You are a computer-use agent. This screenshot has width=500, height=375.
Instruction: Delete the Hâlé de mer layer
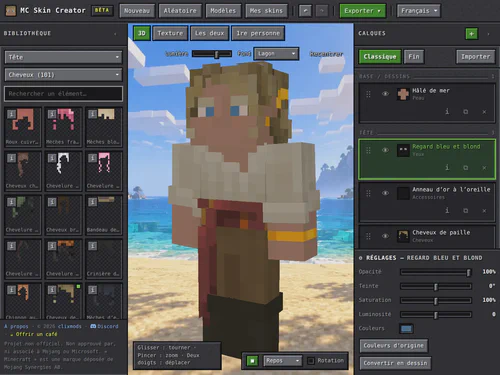484,112
